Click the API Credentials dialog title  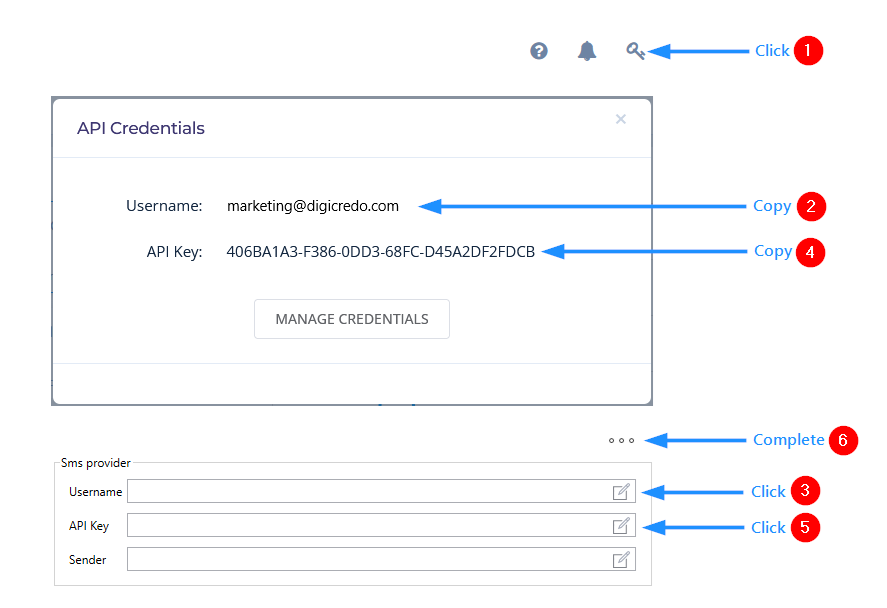pos(141,128)
